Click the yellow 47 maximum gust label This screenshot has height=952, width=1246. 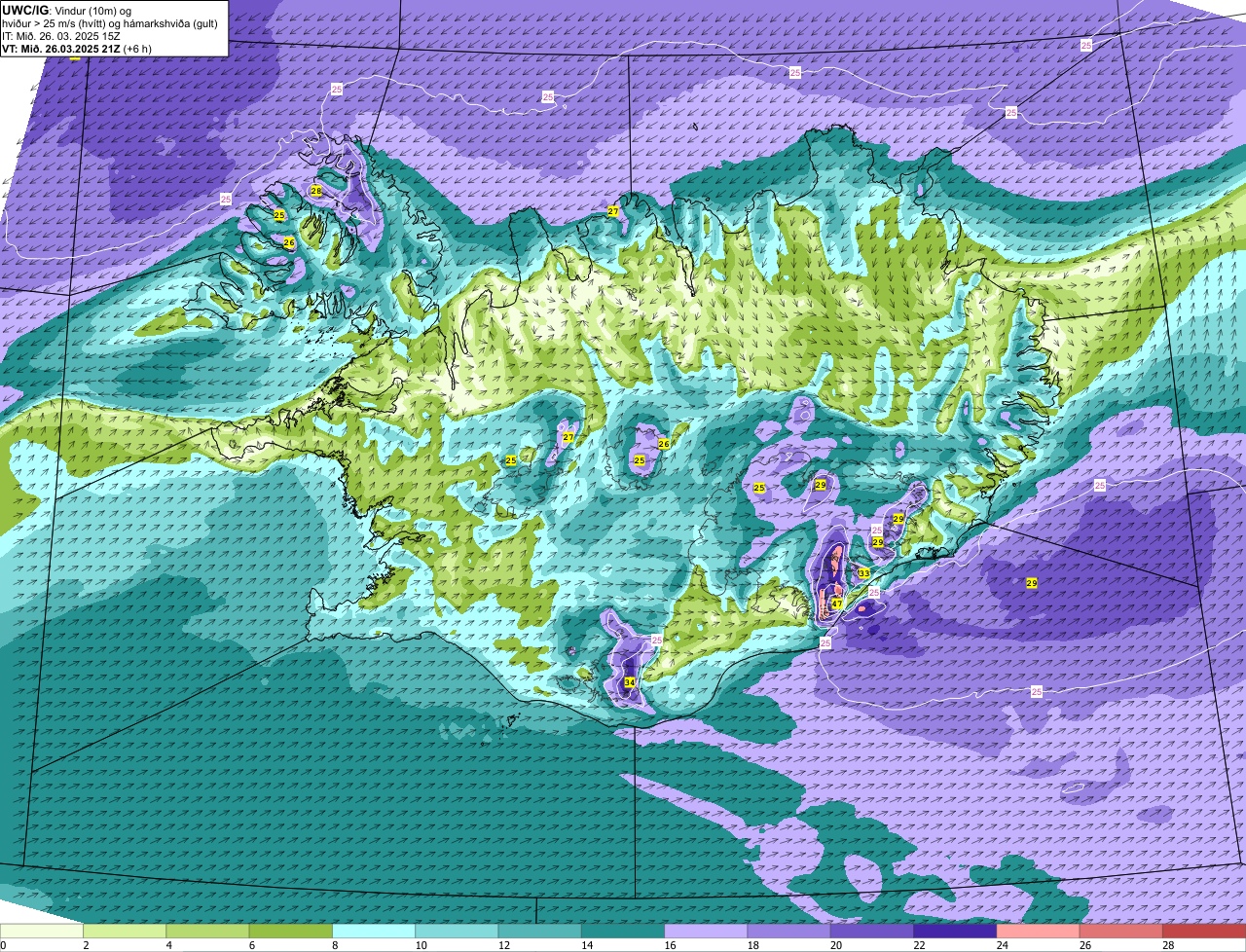pos(837,604)
